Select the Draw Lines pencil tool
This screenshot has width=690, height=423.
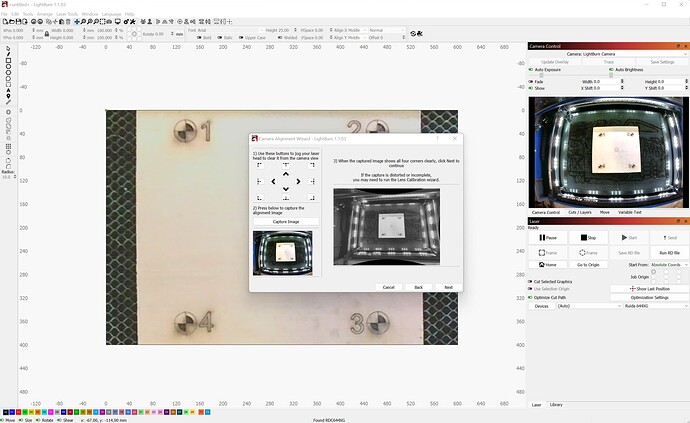tap(8, 55)
